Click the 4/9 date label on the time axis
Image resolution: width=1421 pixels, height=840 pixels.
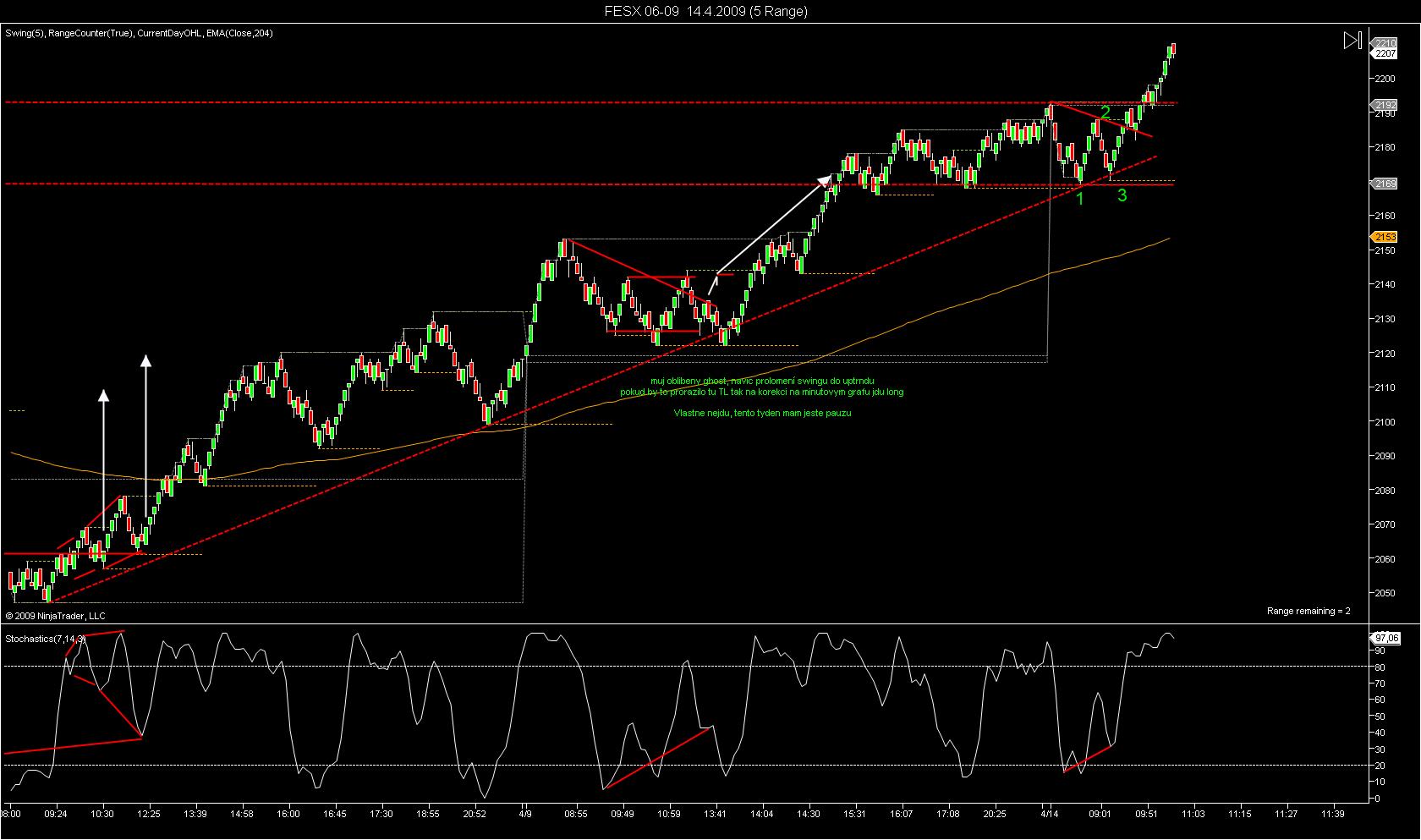click(x=525, y=814)
